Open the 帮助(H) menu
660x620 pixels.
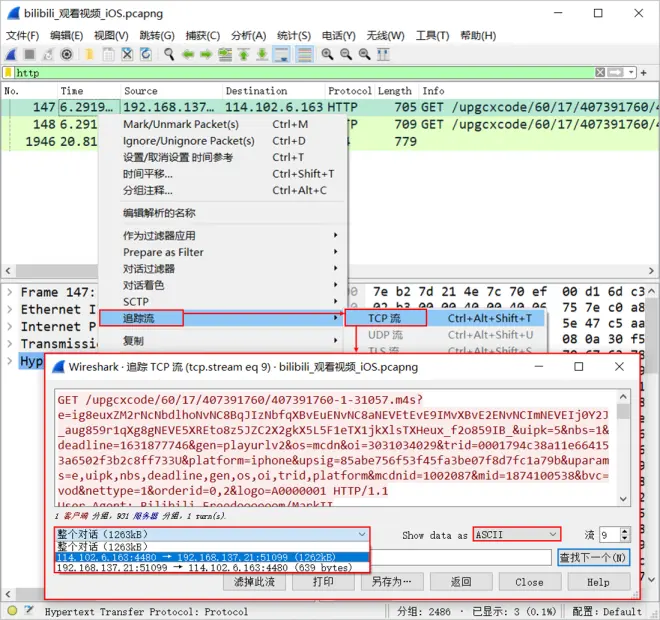coord(478,36)
